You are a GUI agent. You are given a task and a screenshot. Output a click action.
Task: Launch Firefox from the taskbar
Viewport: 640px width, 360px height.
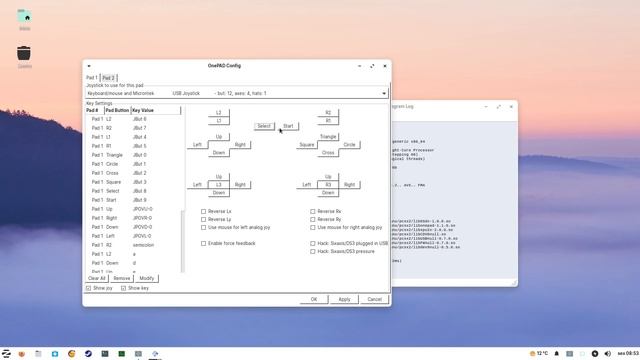[22, 353]
